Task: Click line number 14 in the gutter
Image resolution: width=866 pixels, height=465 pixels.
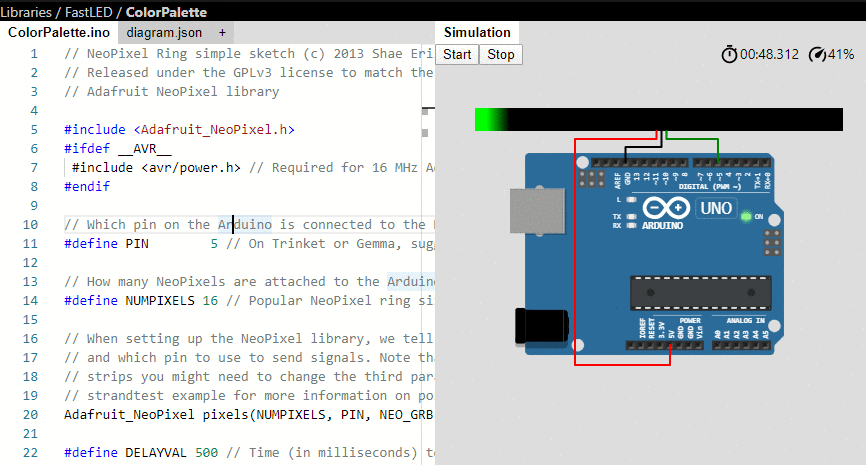Action: (33, 300)
